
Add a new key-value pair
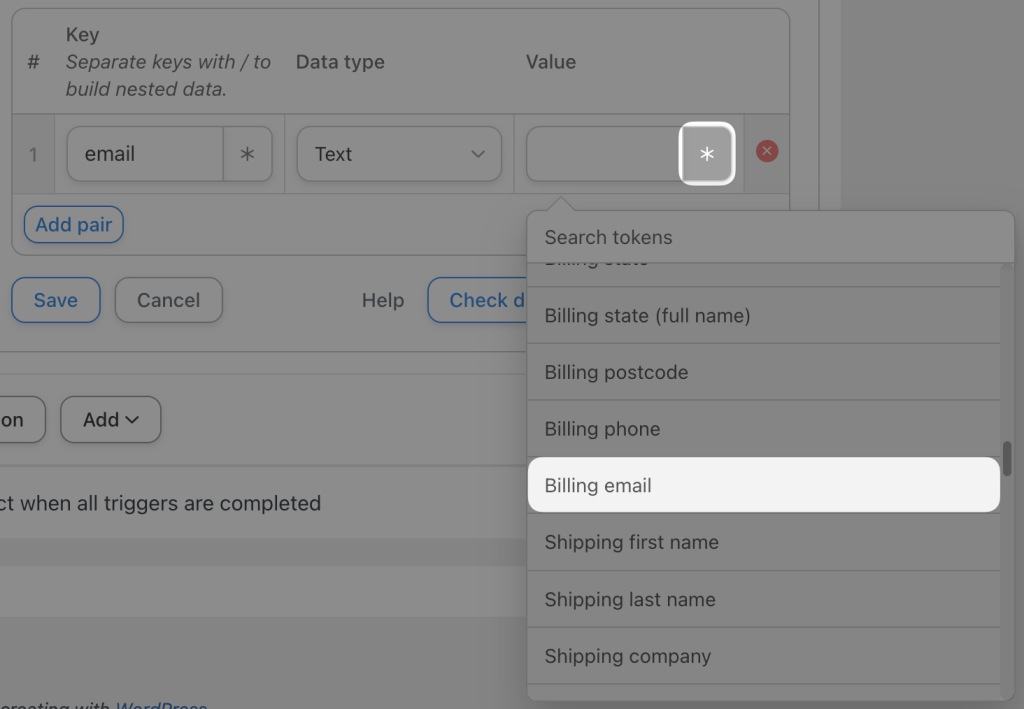pyautogui.click(x=73, y=224)
